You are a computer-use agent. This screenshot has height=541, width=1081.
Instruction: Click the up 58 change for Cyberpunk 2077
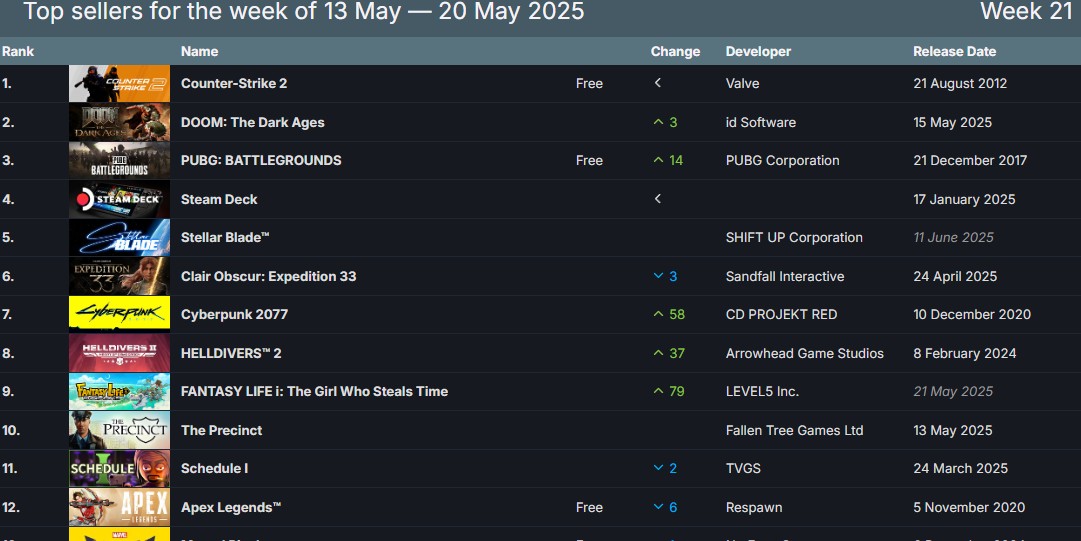click(669, 315)
